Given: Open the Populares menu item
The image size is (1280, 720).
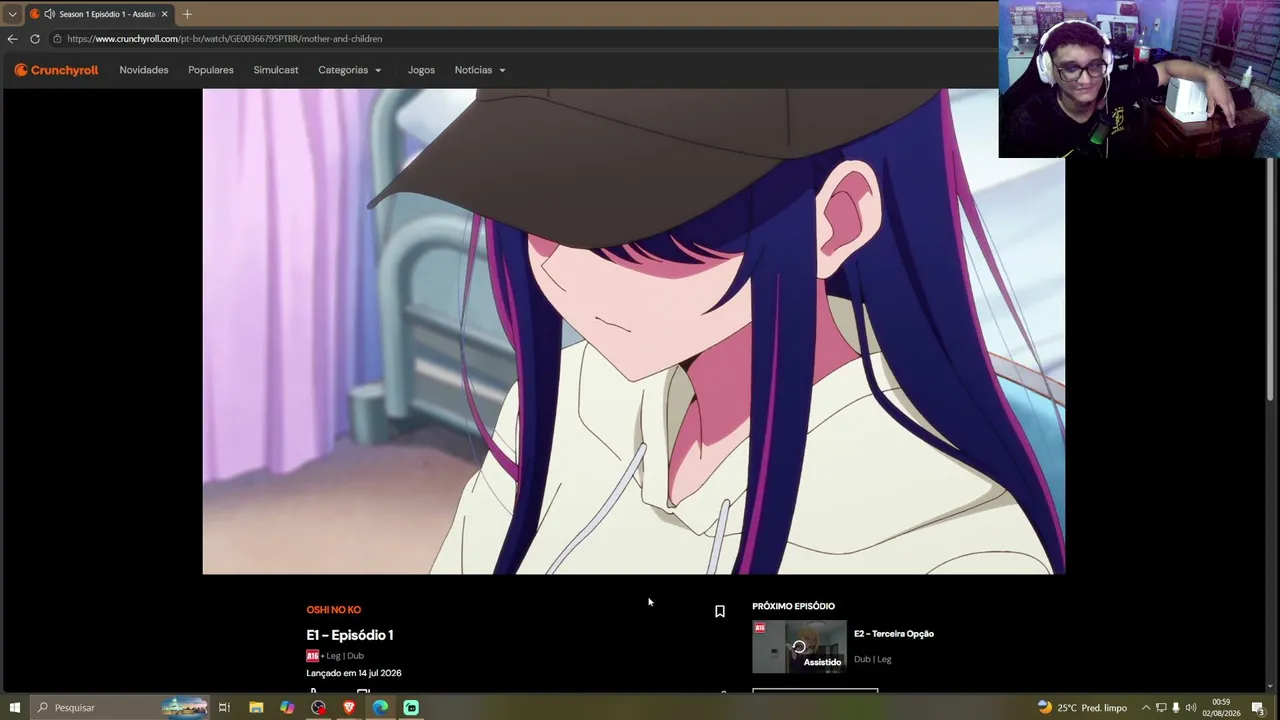Looking at the screenshot, I should click(x=211, y=70).
